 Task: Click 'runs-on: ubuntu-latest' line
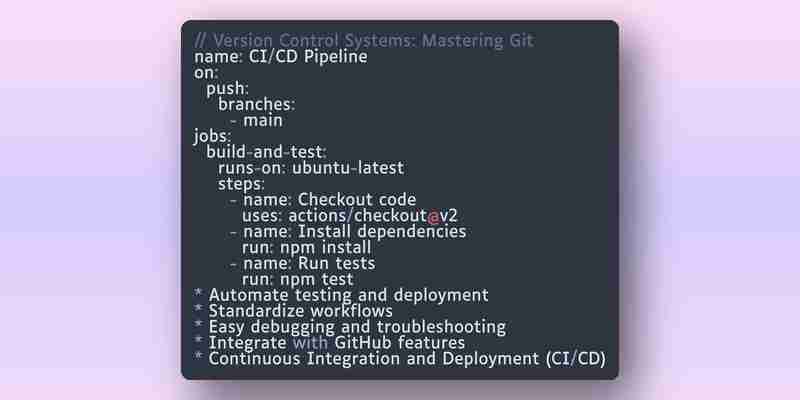click(311, 168)
